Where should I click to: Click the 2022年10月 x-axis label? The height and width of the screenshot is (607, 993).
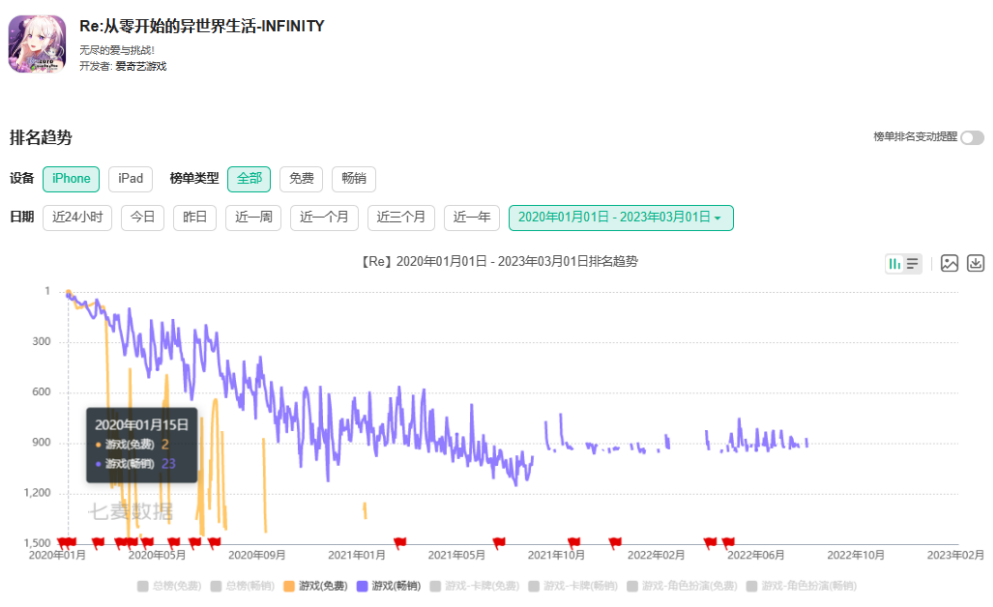coord(856,555)
